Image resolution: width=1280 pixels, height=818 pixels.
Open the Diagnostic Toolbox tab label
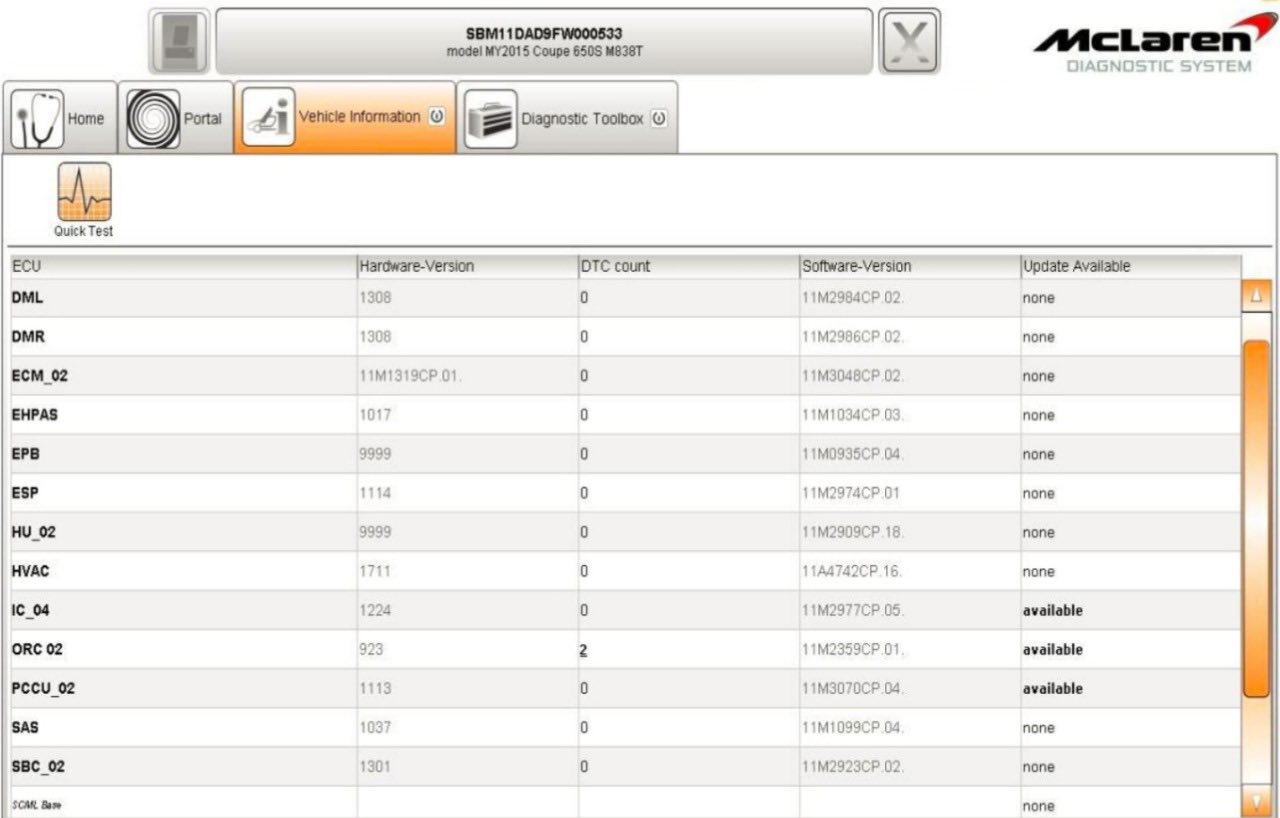583,119
